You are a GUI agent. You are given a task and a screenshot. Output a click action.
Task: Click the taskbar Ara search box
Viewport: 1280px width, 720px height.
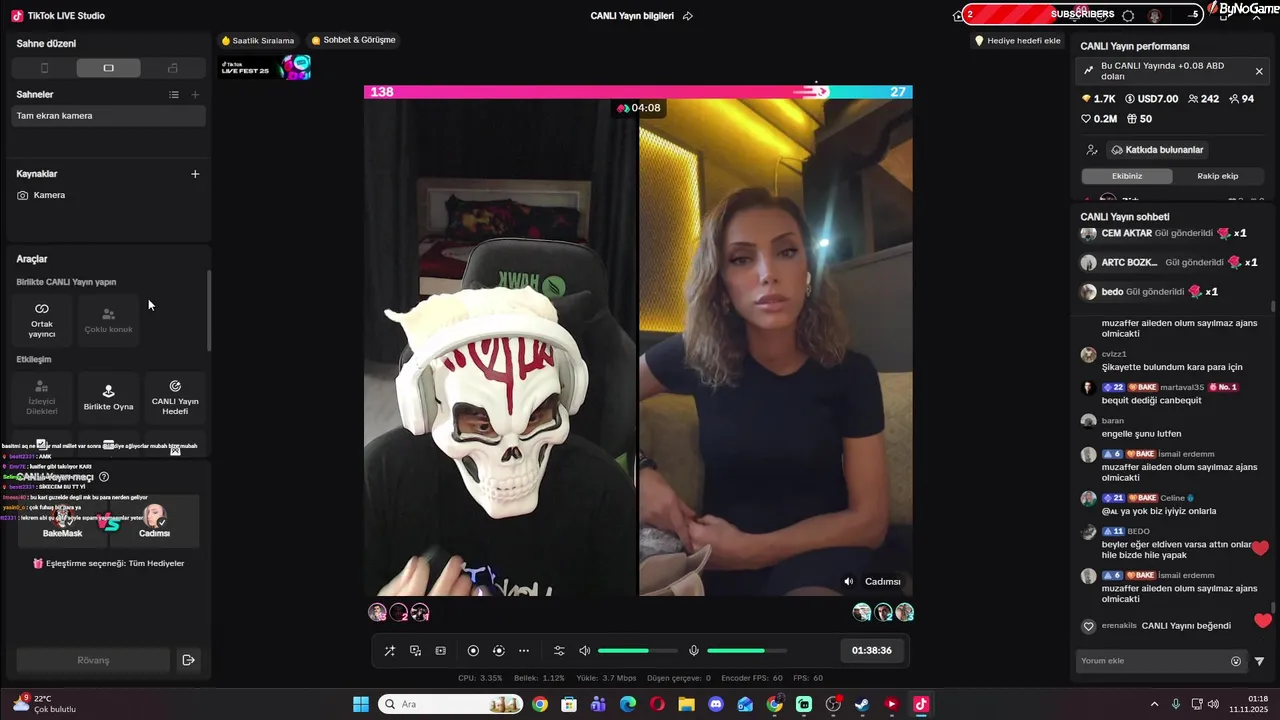tap(450, 705)
